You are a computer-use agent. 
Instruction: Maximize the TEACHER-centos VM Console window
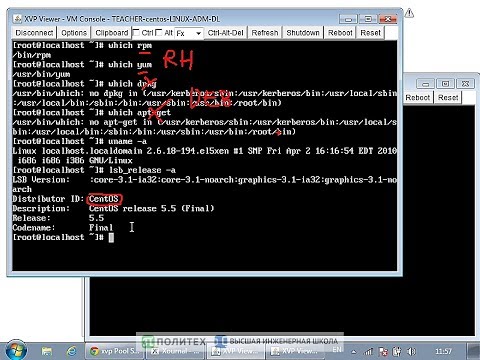coord(368,19)
